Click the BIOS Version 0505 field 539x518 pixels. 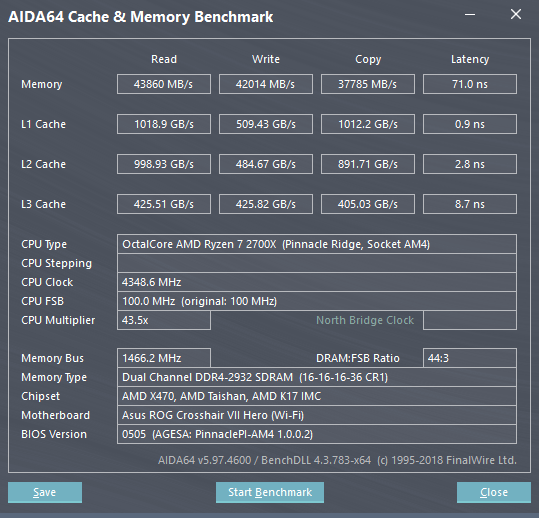[317, 434]
